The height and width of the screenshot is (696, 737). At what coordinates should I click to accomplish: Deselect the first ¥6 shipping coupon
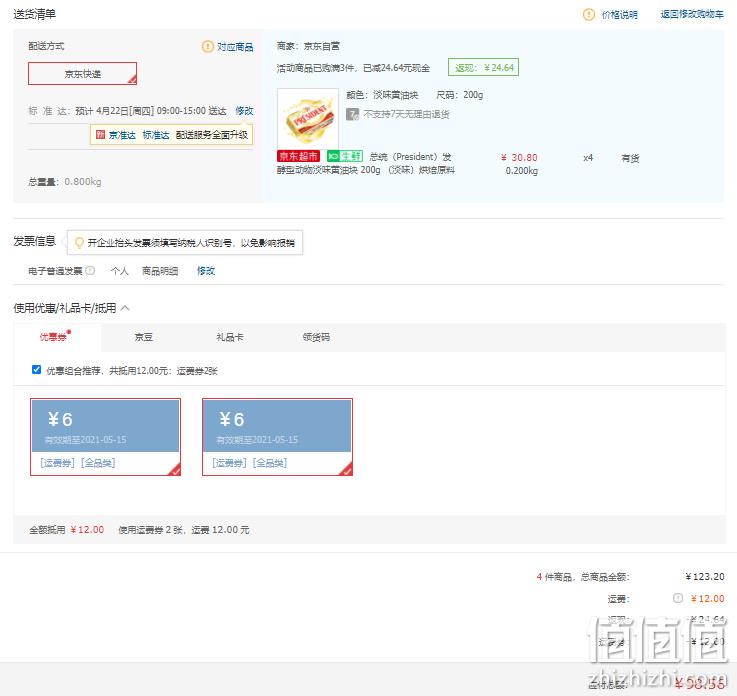[106, 437]
